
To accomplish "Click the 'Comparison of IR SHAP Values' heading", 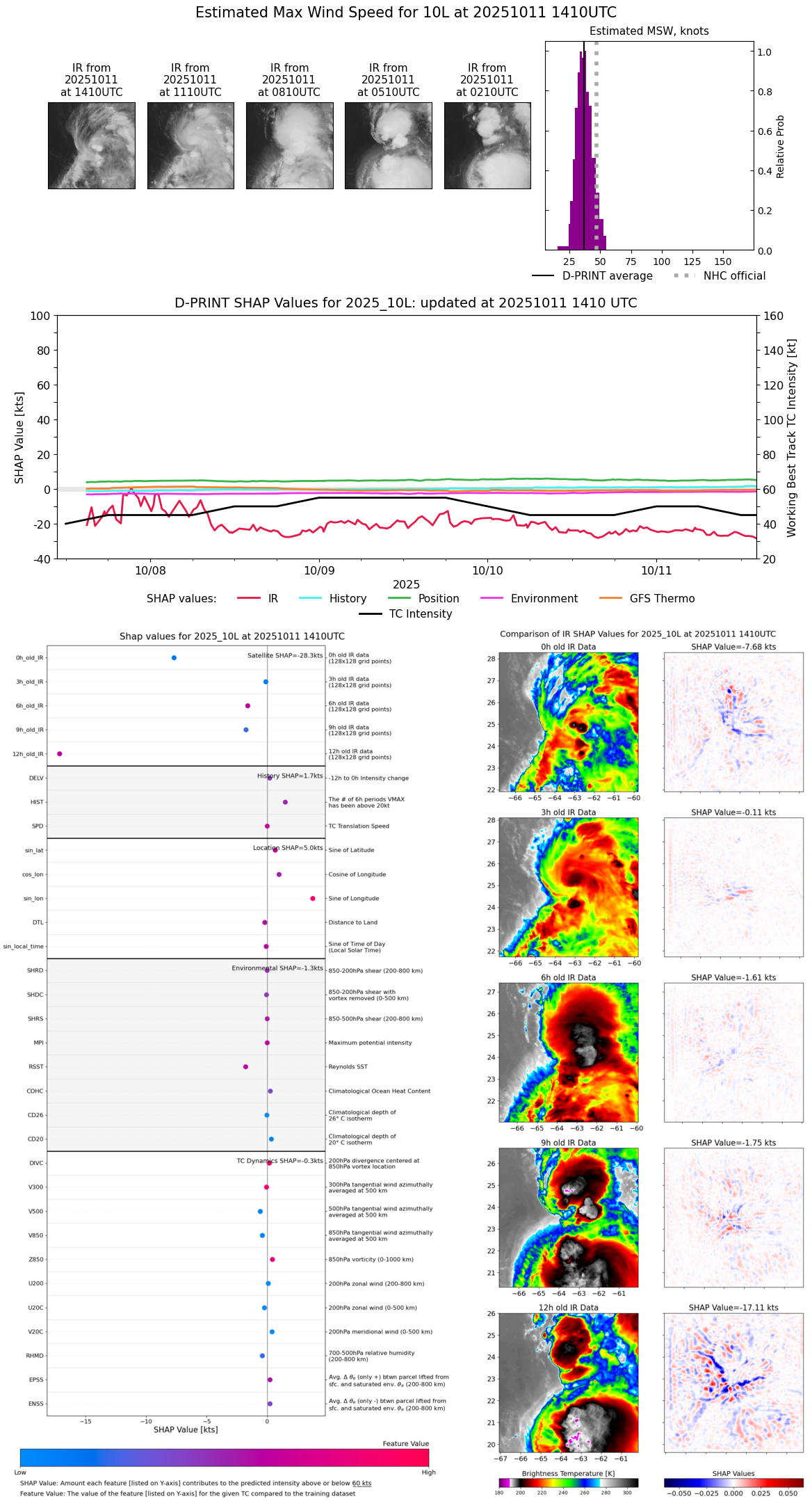I will click(x=638, y=634).
